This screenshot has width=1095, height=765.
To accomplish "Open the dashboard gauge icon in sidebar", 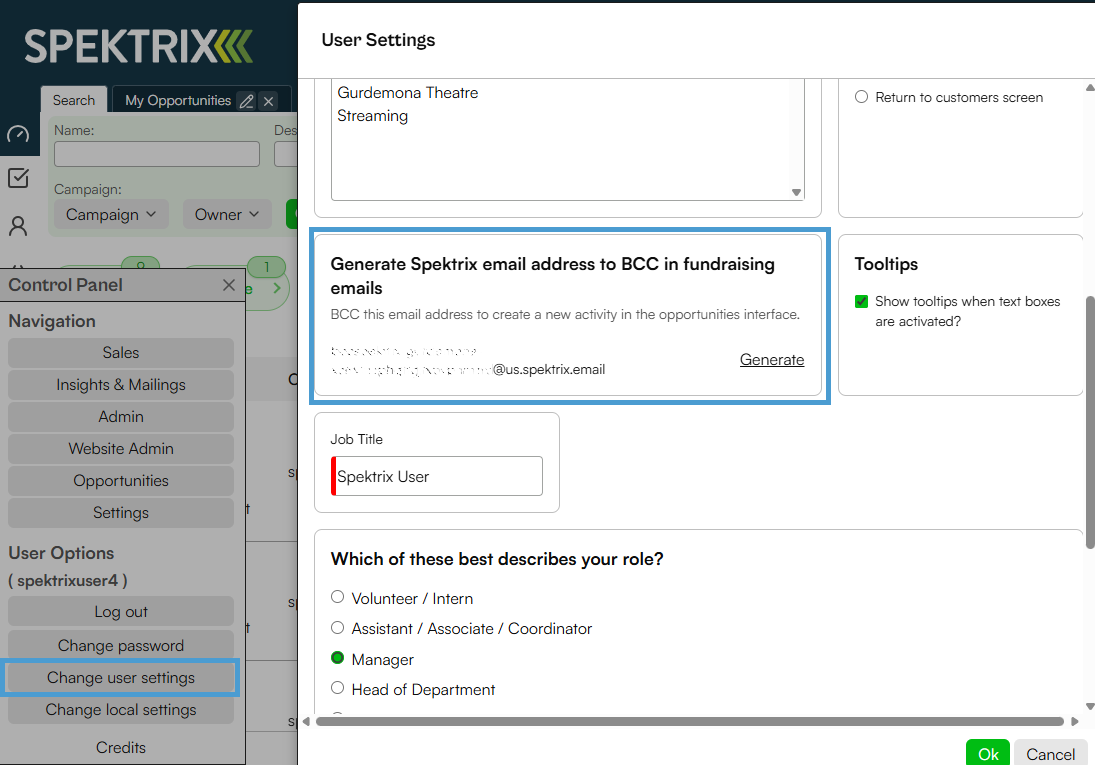I will [x=18, y=134].
